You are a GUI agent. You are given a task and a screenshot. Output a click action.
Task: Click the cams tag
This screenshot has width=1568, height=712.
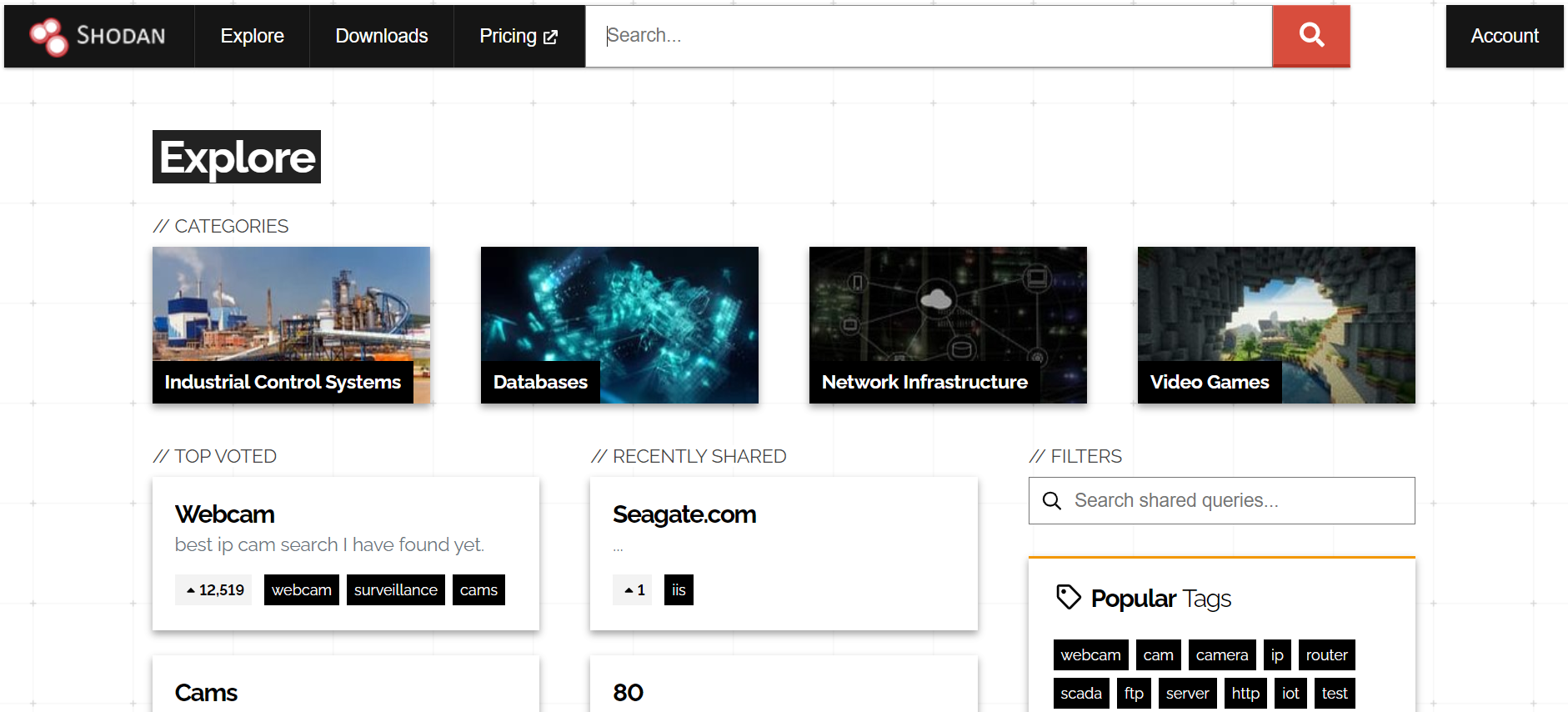tap(478, 590)
